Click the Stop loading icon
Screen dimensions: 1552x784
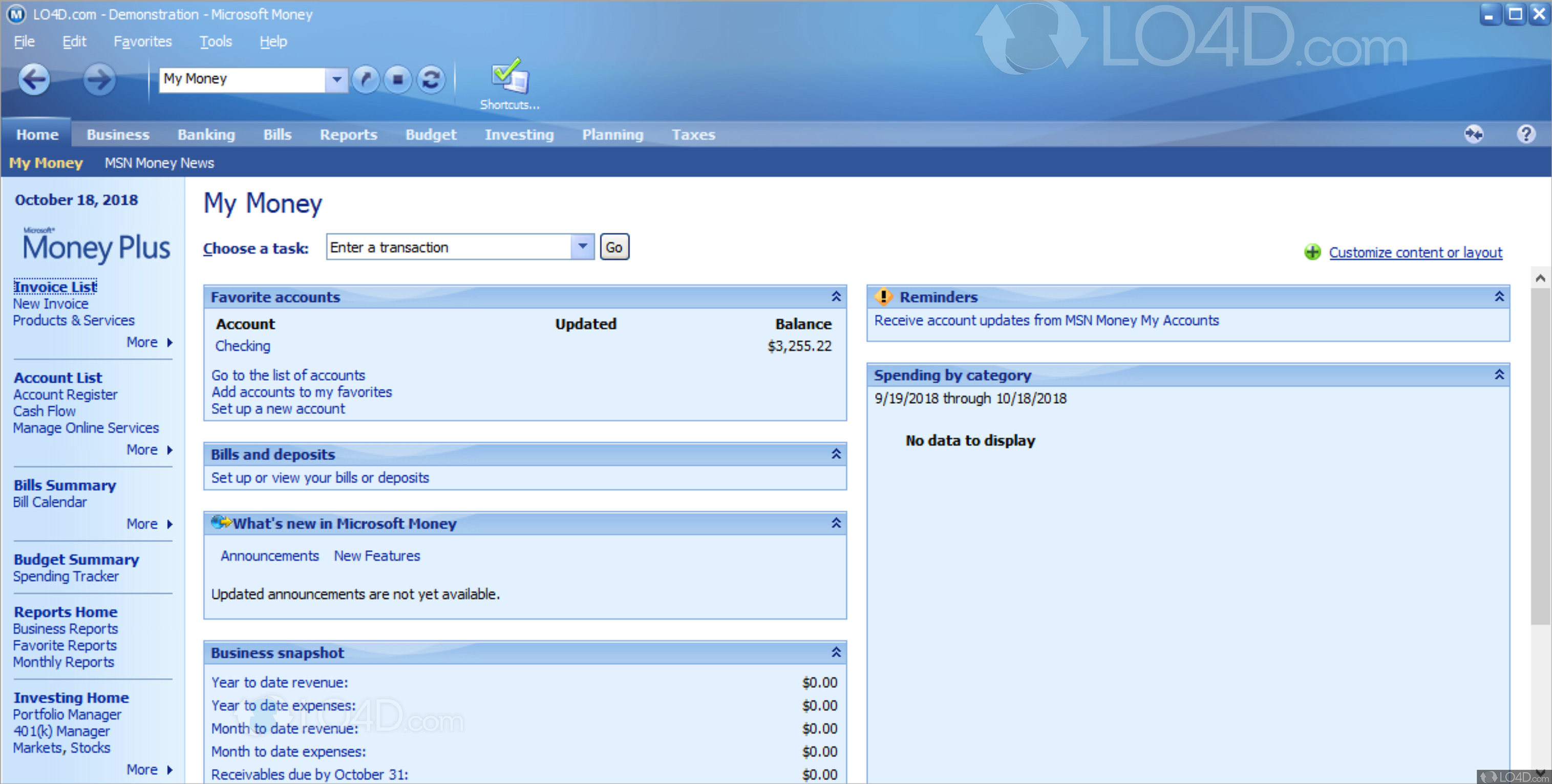pos(398,79)
